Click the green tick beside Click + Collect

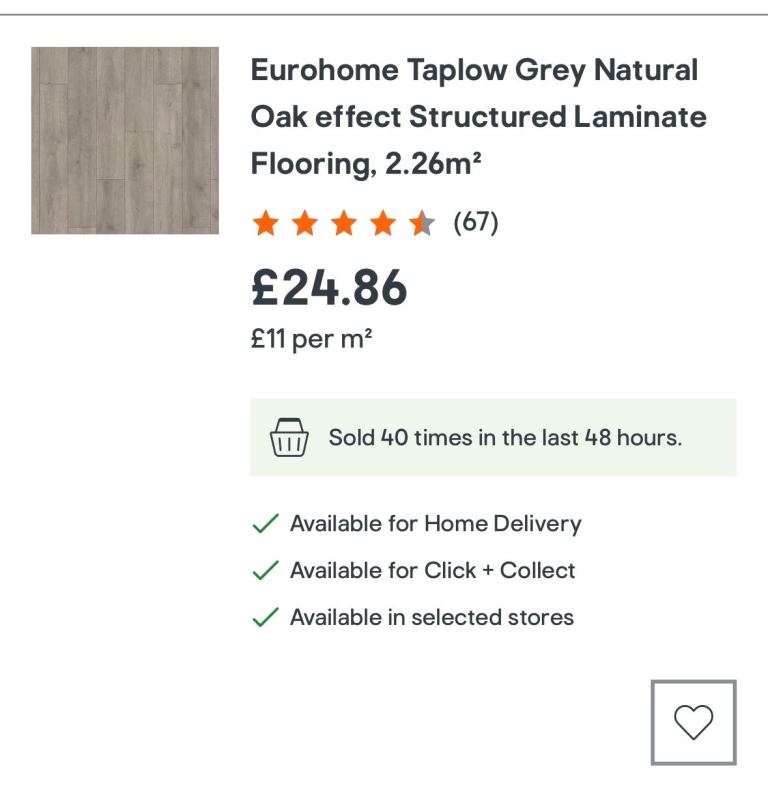[x=265, y=571]
